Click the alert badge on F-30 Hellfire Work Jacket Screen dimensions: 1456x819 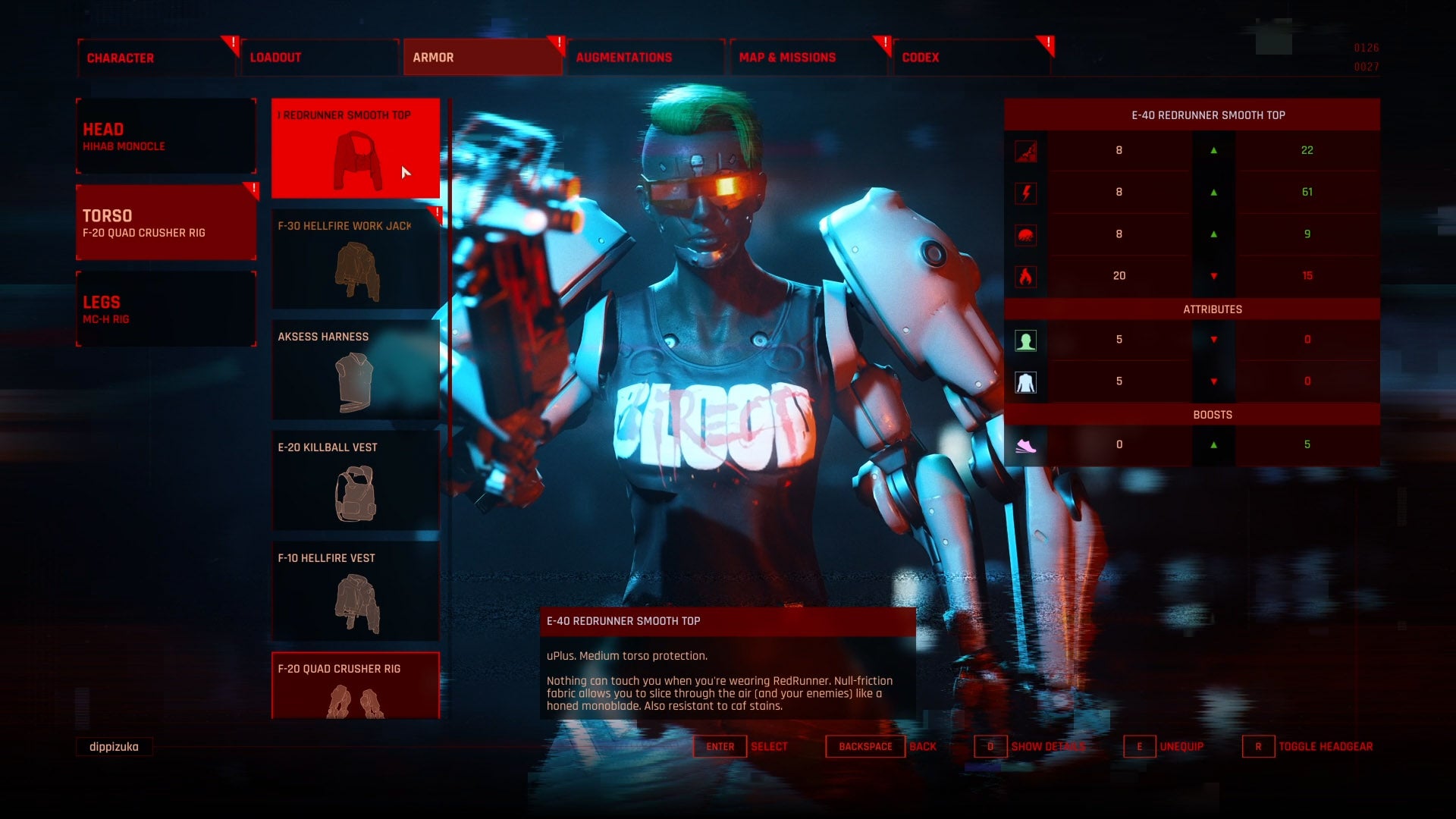[x=436, y=214]
